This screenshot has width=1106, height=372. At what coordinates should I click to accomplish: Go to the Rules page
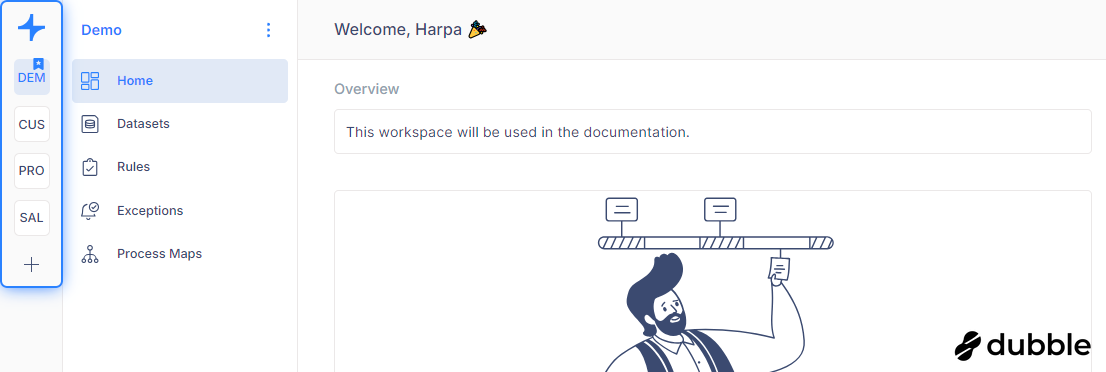180,167
